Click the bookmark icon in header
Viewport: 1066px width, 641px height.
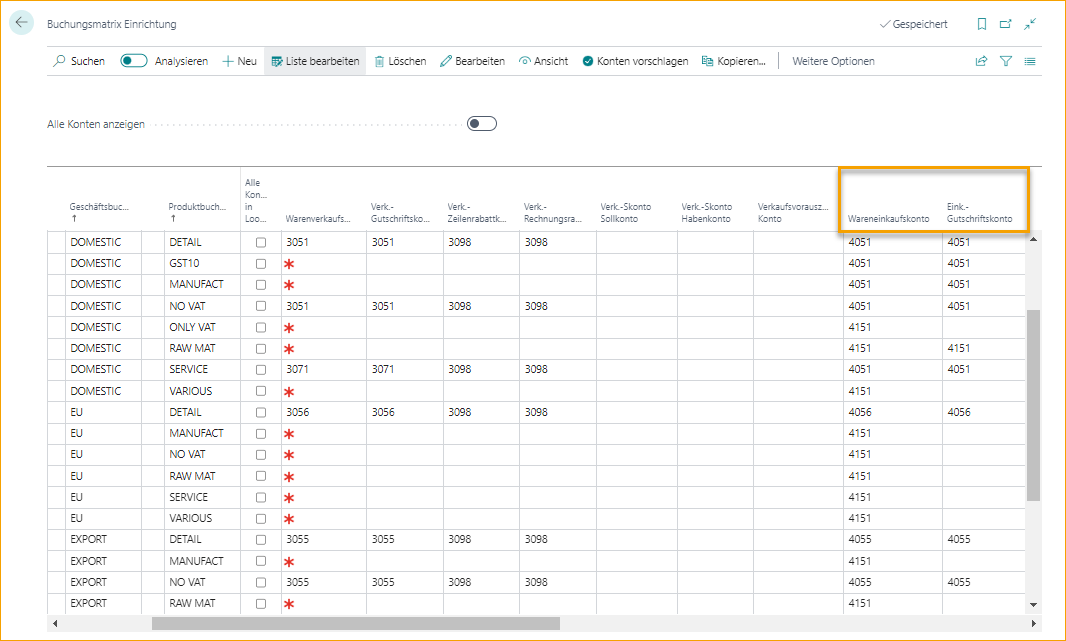click(x=982, y=24)
